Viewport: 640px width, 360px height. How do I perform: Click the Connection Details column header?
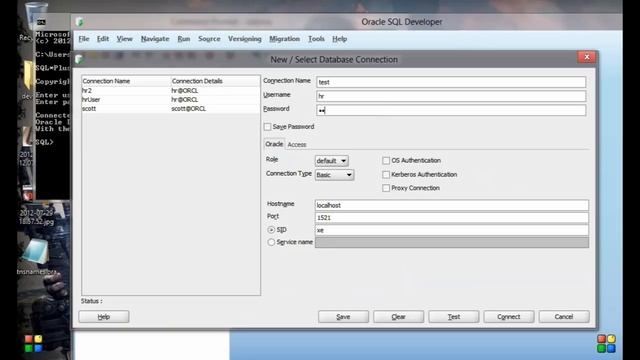215,81
